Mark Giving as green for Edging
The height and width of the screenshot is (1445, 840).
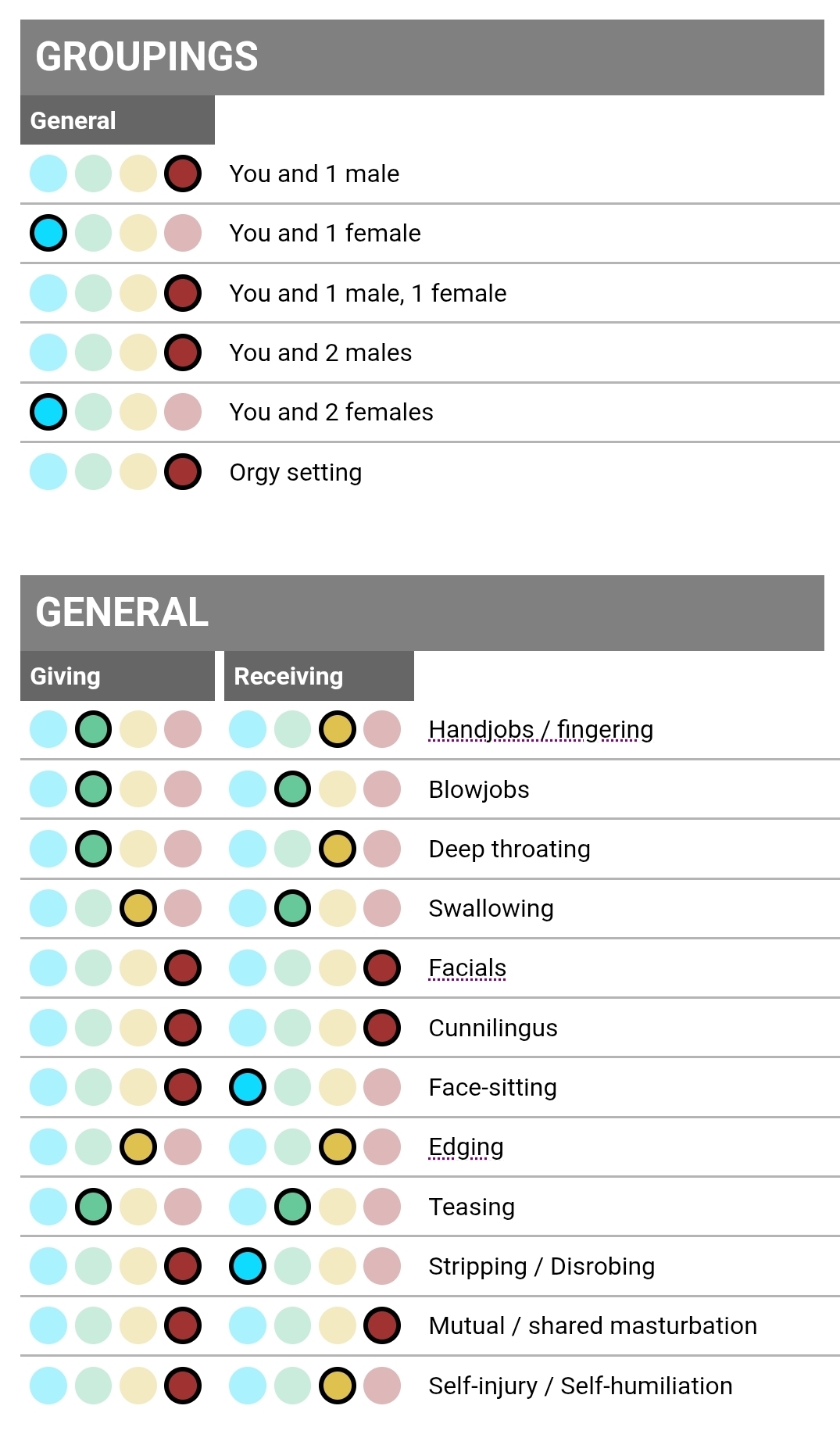[94, 1146]
